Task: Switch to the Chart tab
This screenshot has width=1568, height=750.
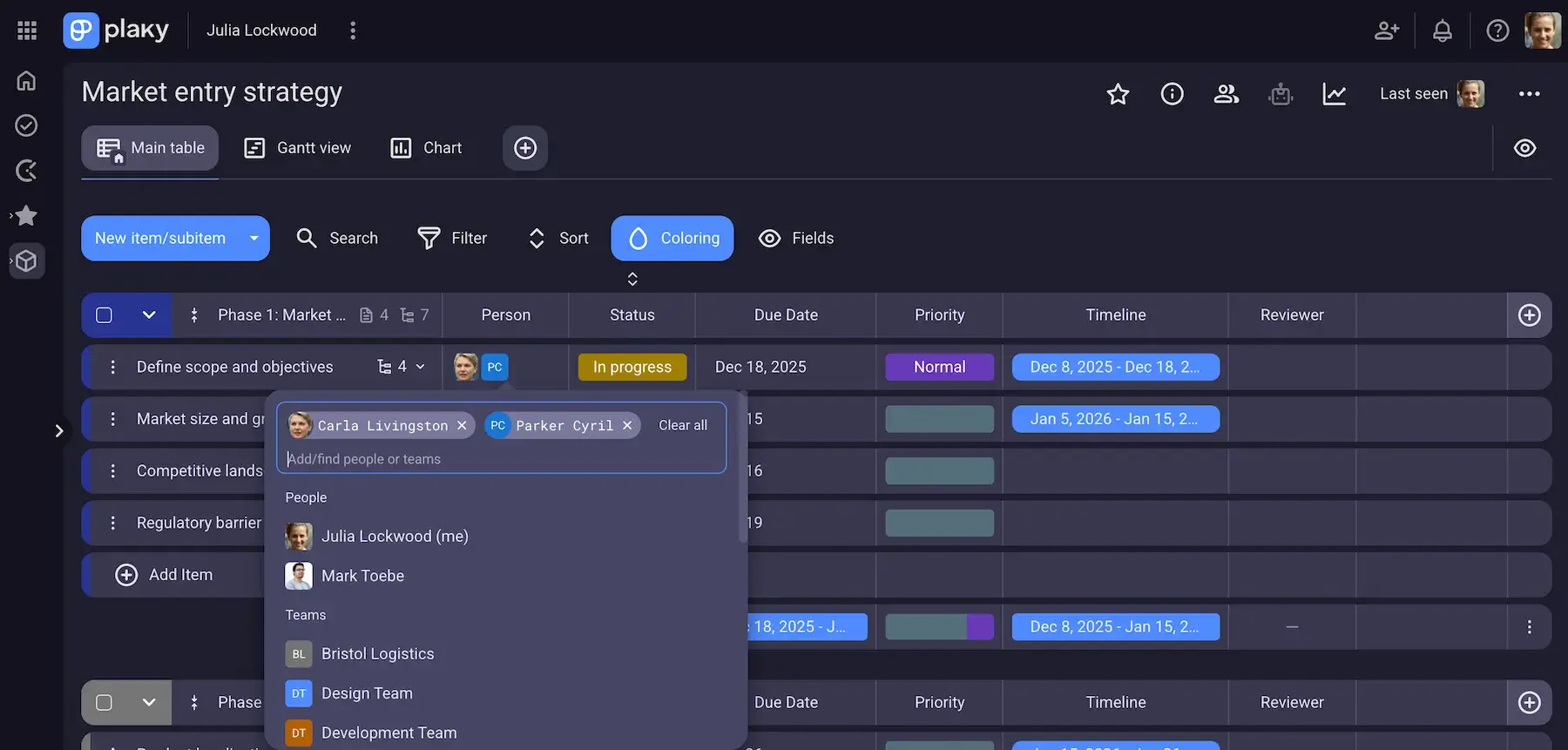Action: tap(427, 148)
